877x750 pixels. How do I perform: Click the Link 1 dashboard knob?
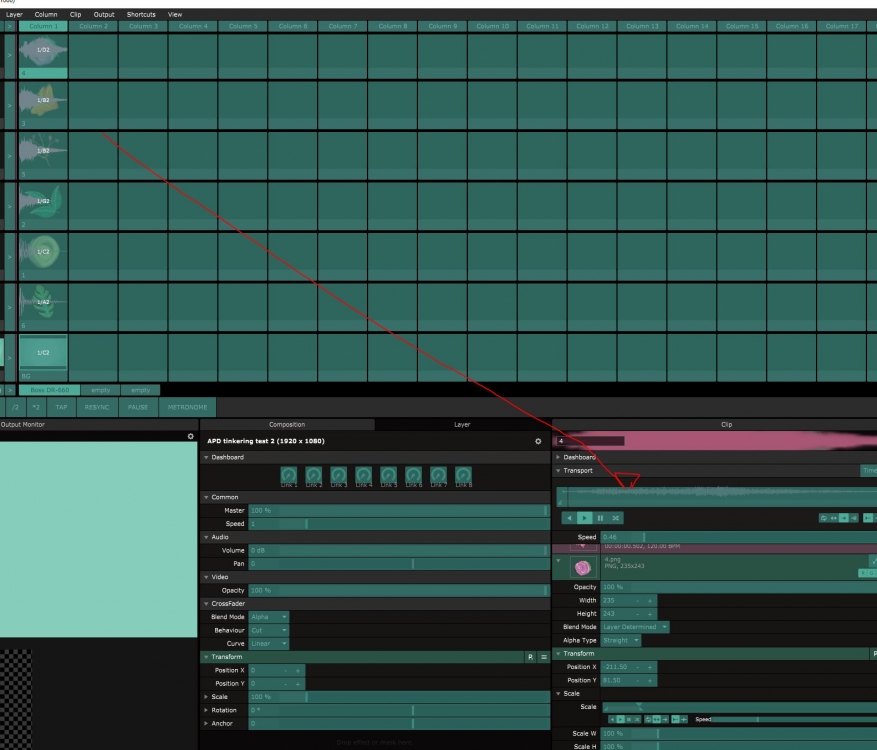tap(288, 474)
